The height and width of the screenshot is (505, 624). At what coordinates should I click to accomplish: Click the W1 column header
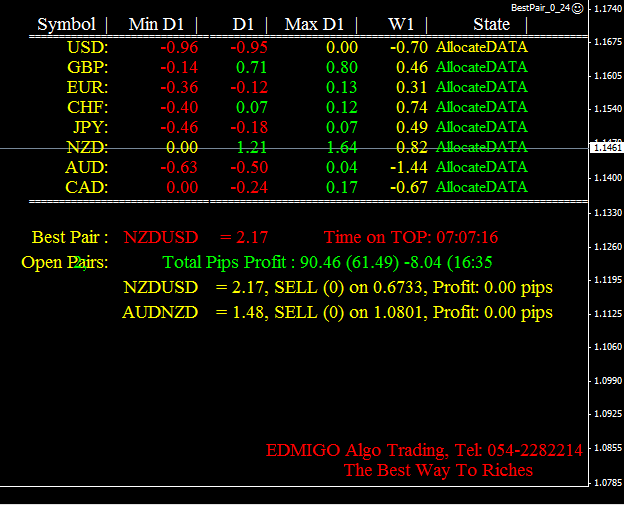coord(401,25)
